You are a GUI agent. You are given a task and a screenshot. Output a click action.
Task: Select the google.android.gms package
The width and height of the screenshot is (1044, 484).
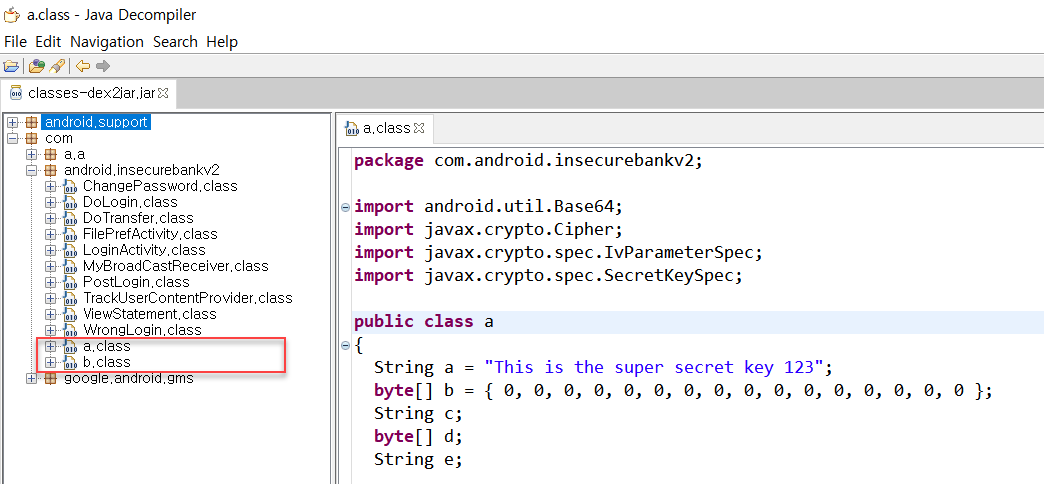(x=129, y=378)
